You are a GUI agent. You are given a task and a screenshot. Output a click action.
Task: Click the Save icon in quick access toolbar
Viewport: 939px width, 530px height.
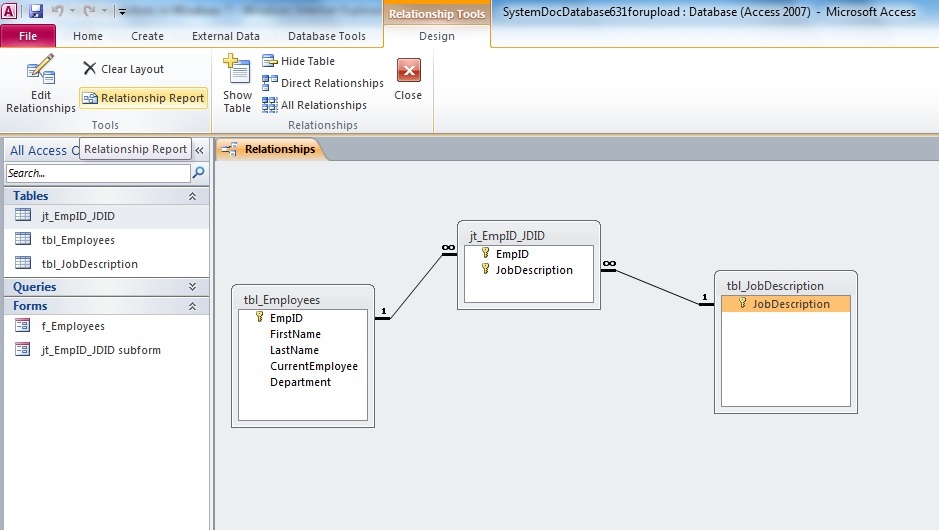click(x=36, y=11)
